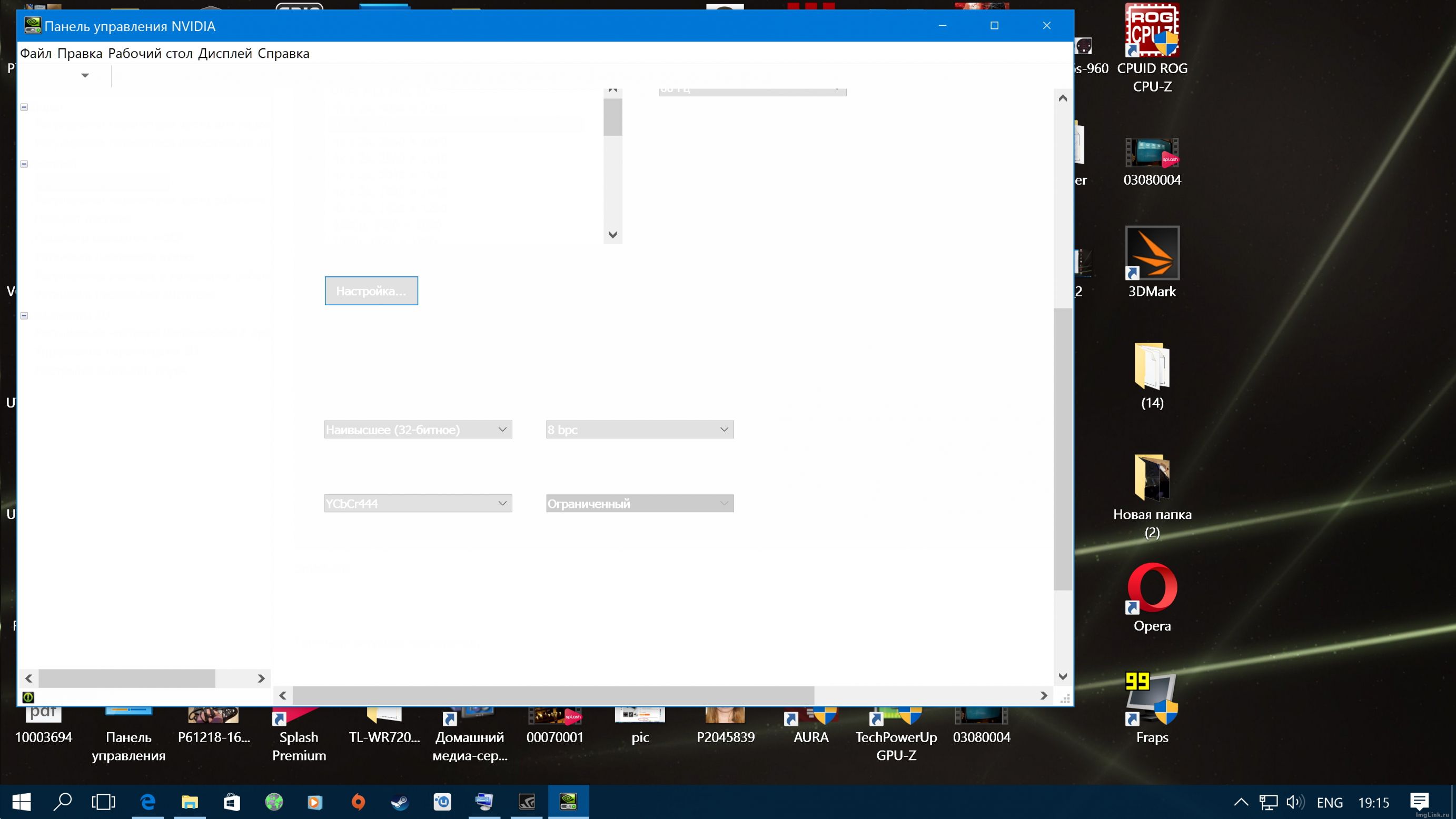
Task: Collapse the top tree node in the sidebar
Action: (x=24, y=107)
